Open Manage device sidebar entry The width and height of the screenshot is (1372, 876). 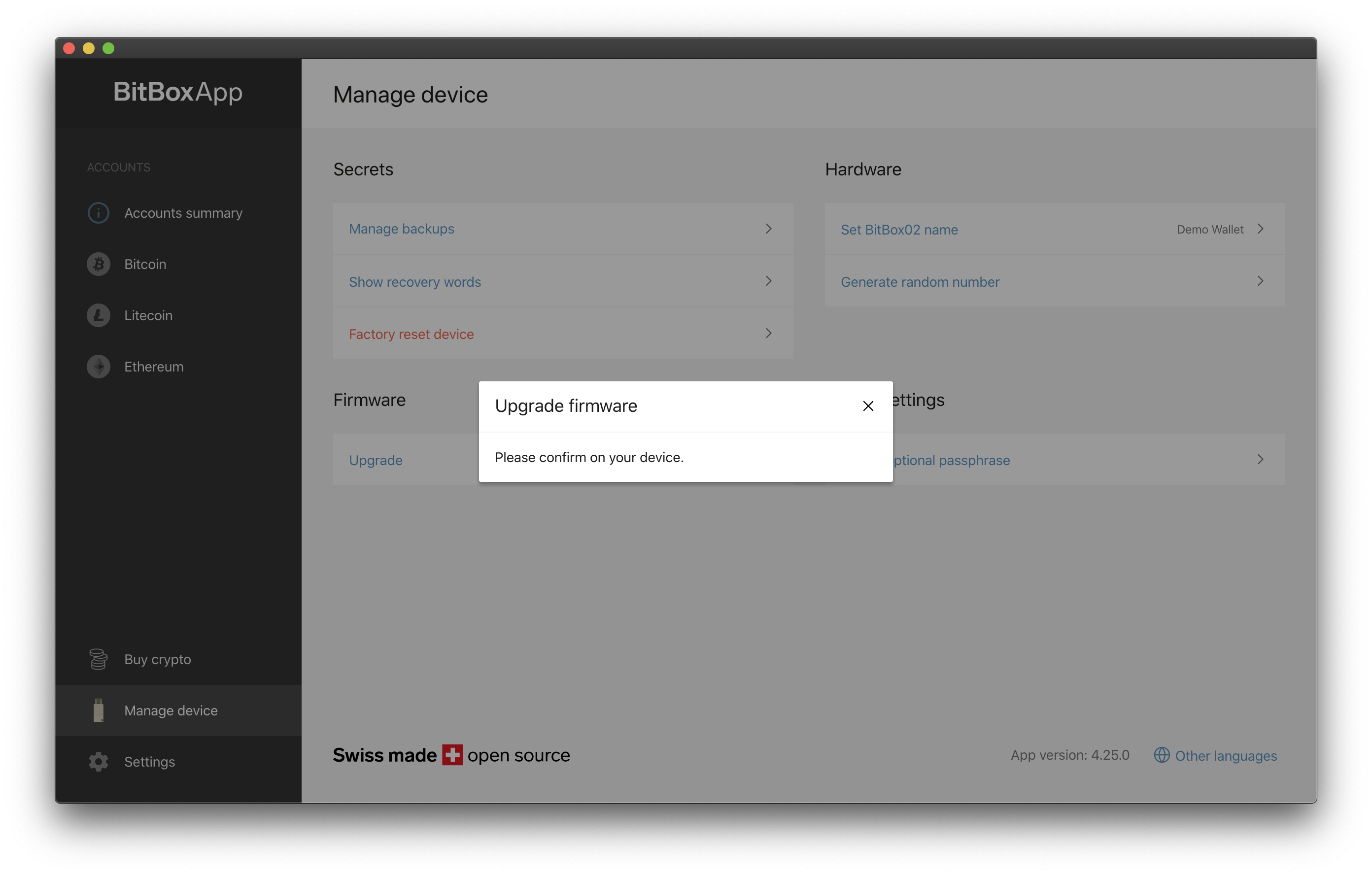point(178,710)
